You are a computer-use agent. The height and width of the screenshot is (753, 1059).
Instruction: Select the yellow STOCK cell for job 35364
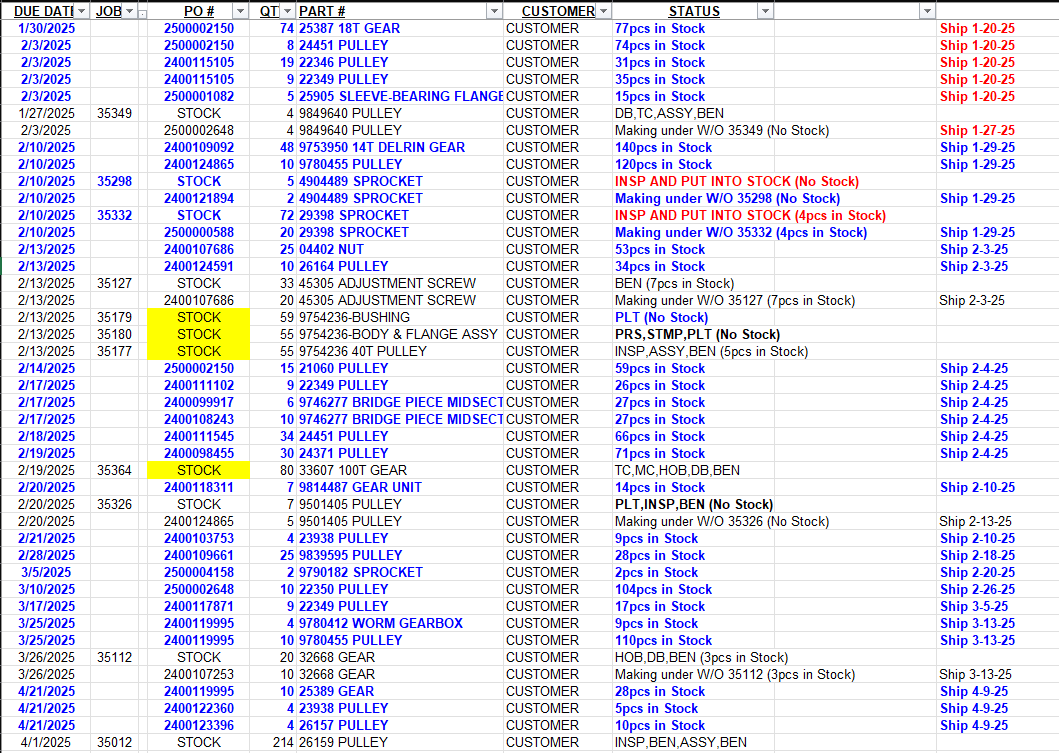pyautogui.click(x=199, y=471)
